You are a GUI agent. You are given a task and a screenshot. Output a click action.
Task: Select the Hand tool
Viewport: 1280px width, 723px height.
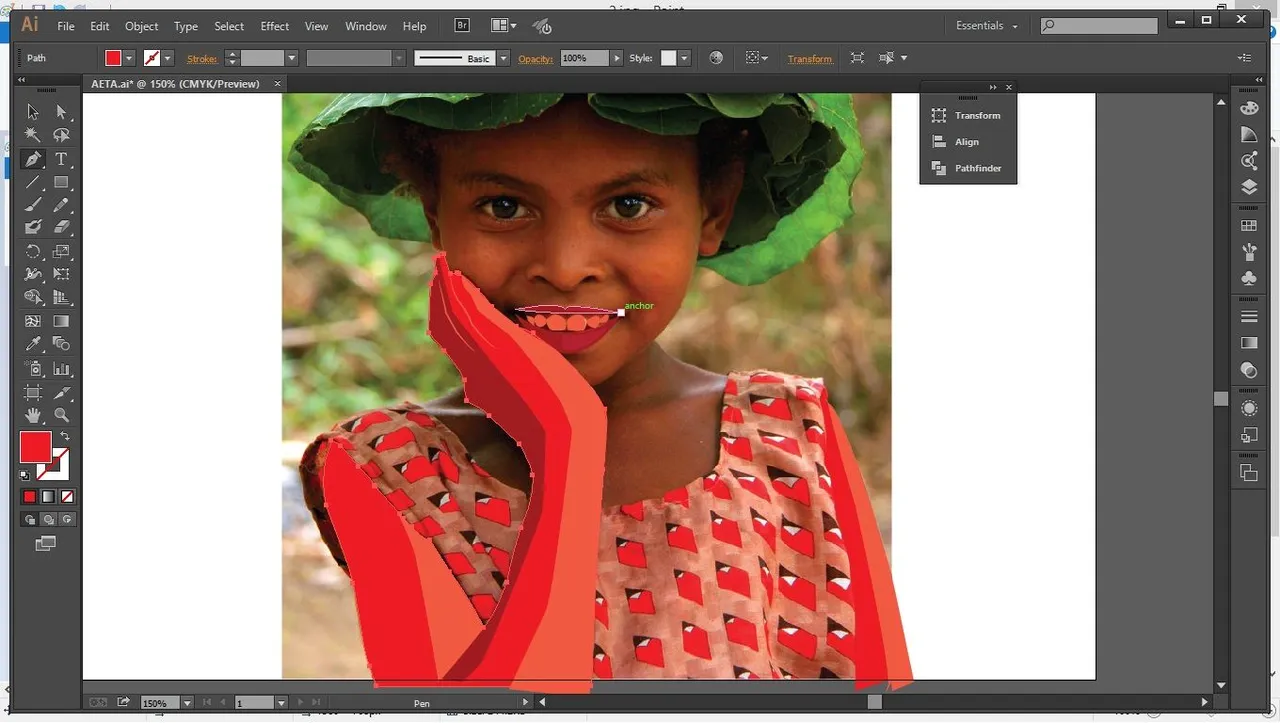[x=33, y=415]
